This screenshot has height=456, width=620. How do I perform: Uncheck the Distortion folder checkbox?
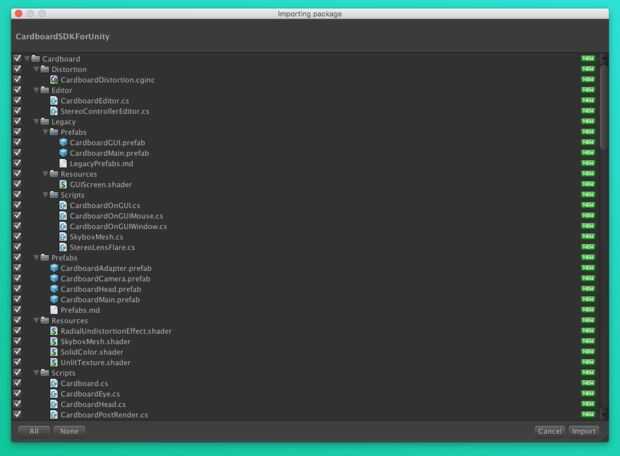point(17,69)
